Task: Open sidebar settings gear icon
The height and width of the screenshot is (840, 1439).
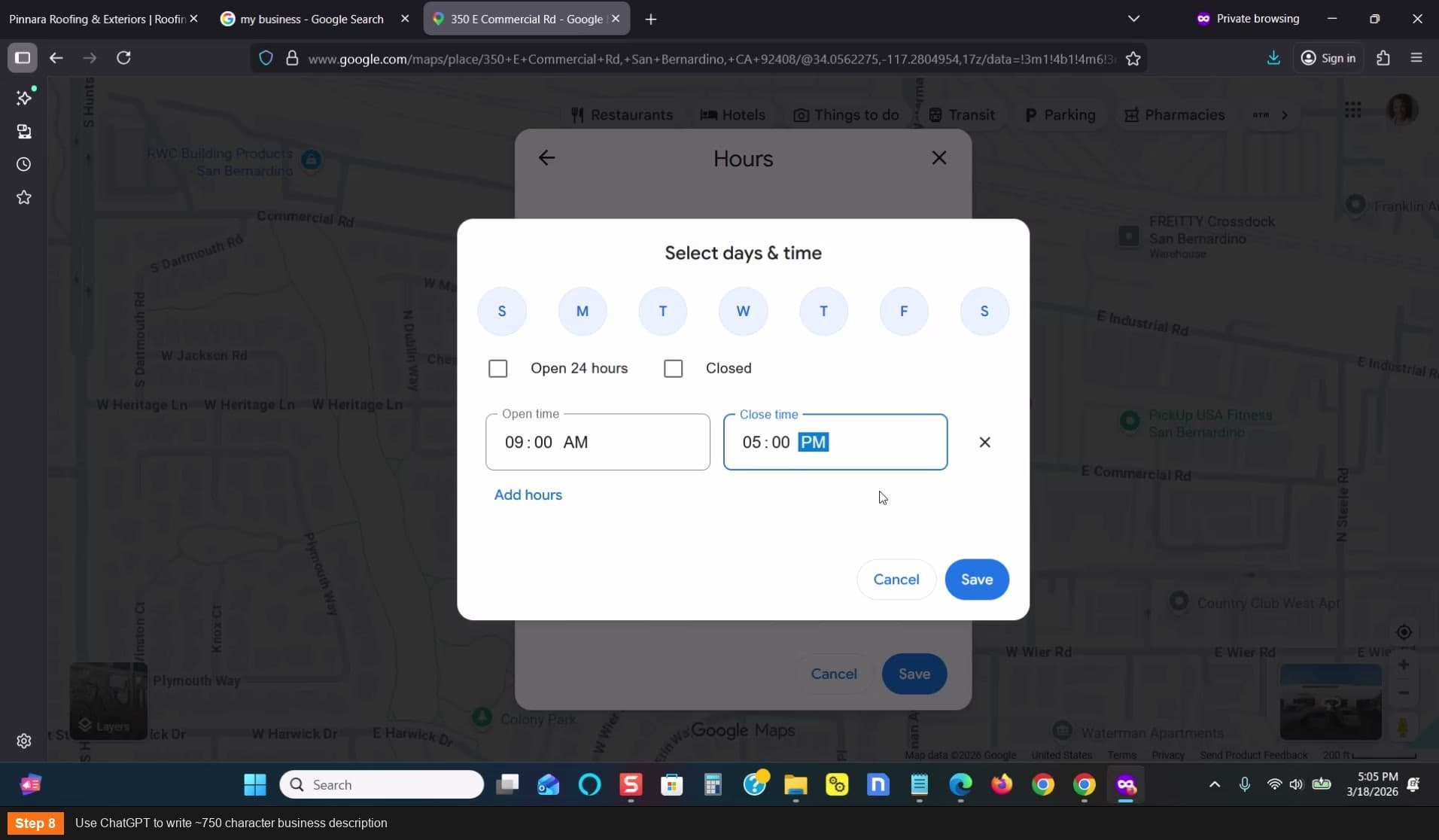Action: click(24, 741)
